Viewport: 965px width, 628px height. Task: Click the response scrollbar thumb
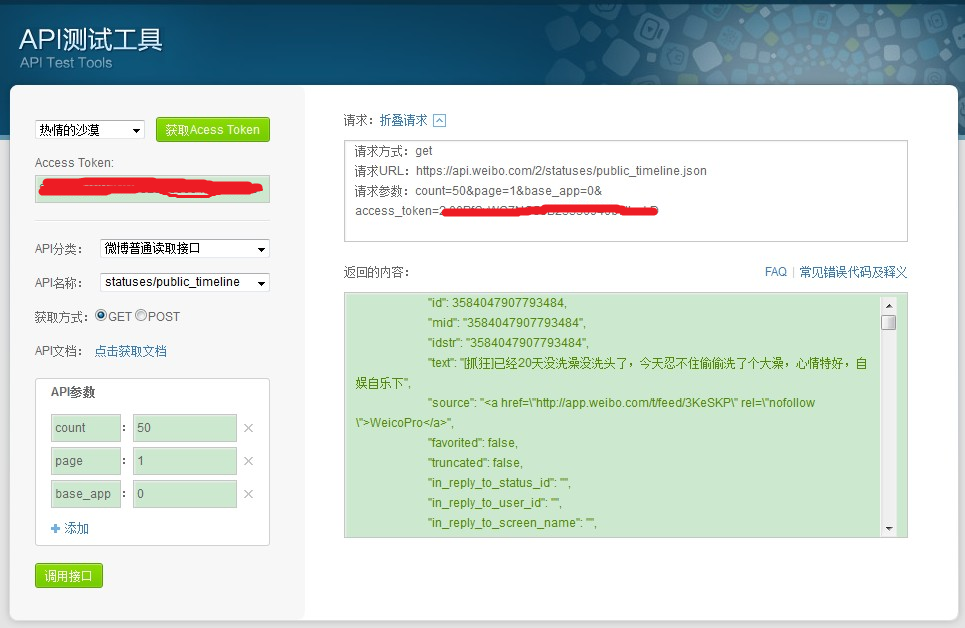889,323
